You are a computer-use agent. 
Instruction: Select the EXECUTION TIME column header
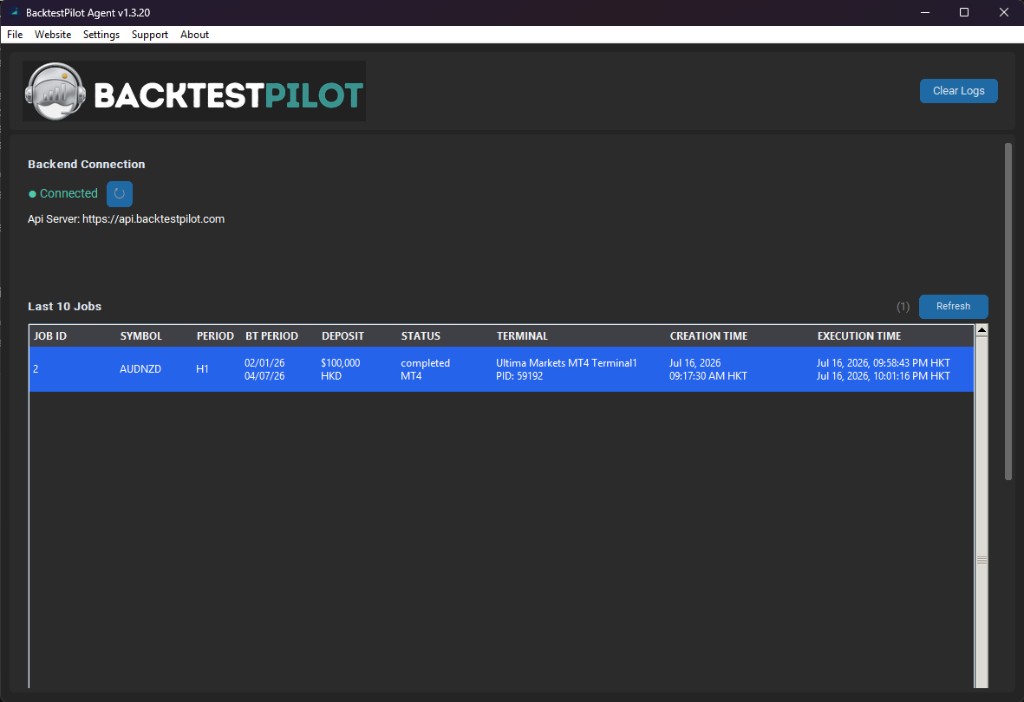tap(859, 336)
